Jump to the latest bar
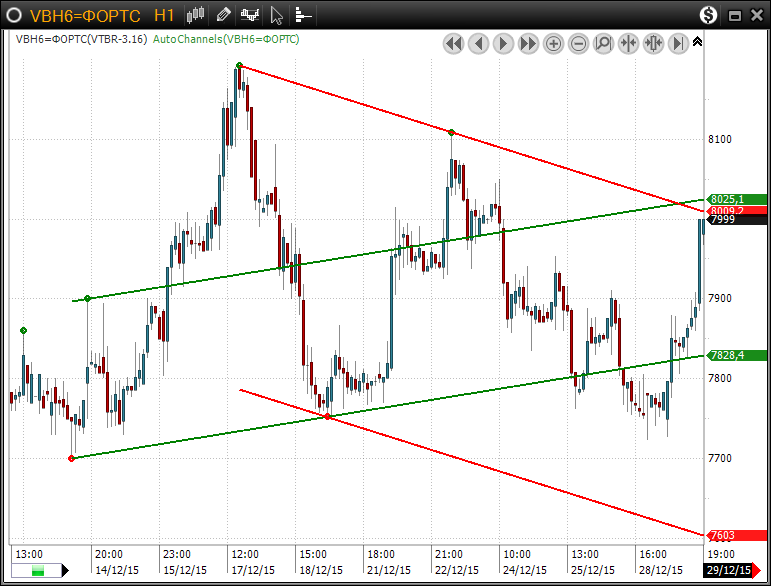The image size is (771, 586). click(679, 43)
